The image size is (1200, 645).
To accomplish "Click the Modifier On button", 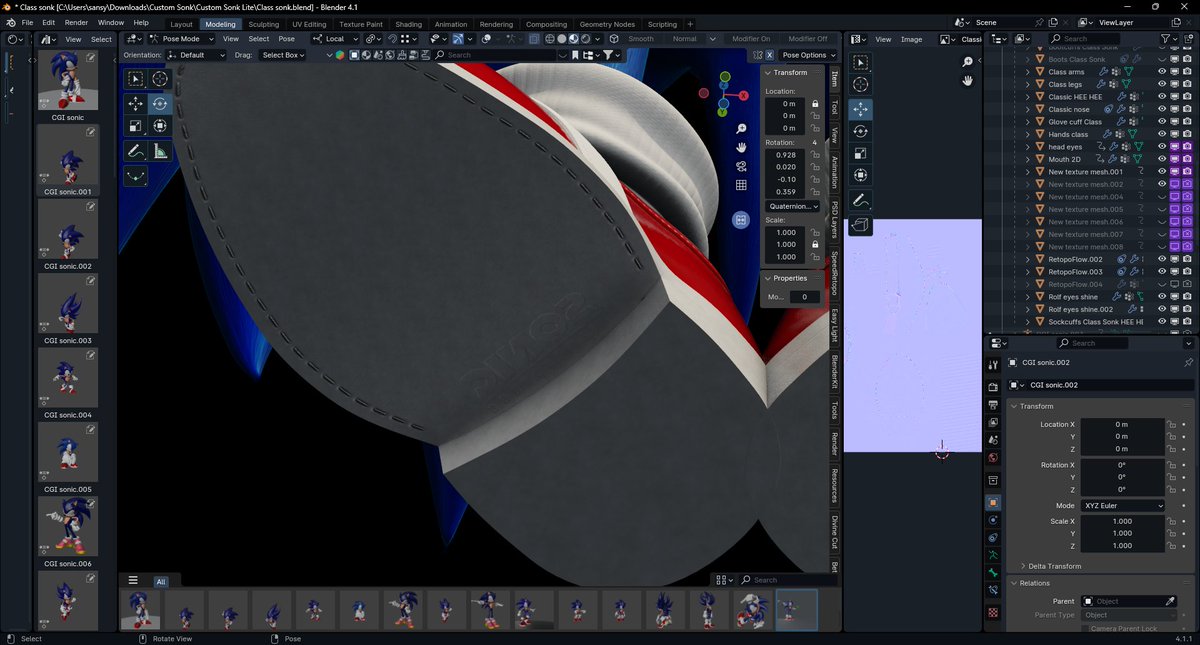I will (x=751, y=39).
